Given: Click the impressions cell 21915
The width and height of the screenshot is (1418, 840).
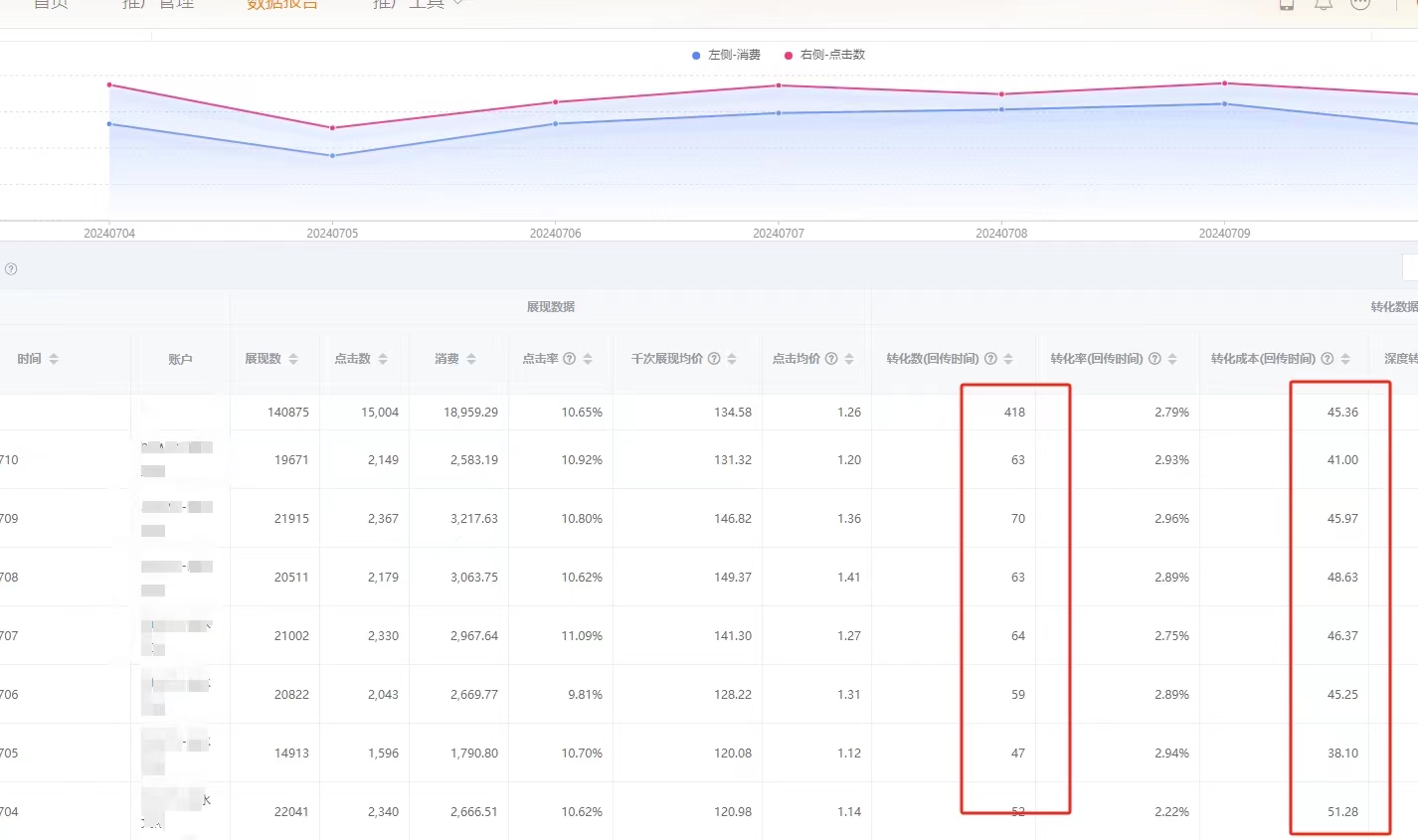Looking at the screenshot, I should click(x=291, y=519).
